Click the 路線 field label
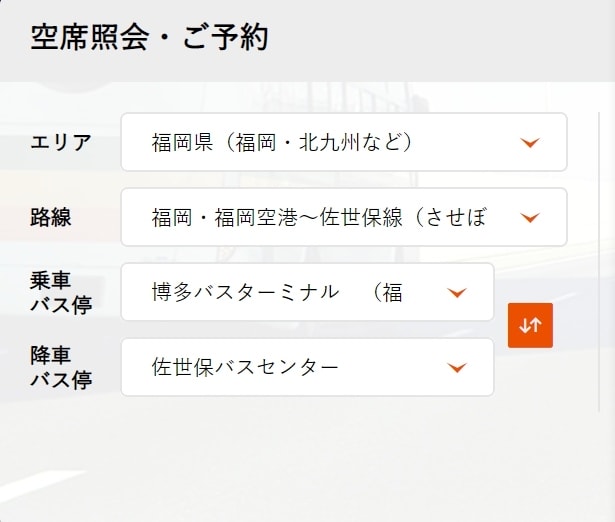615x522 pixels. pos(51,217)
